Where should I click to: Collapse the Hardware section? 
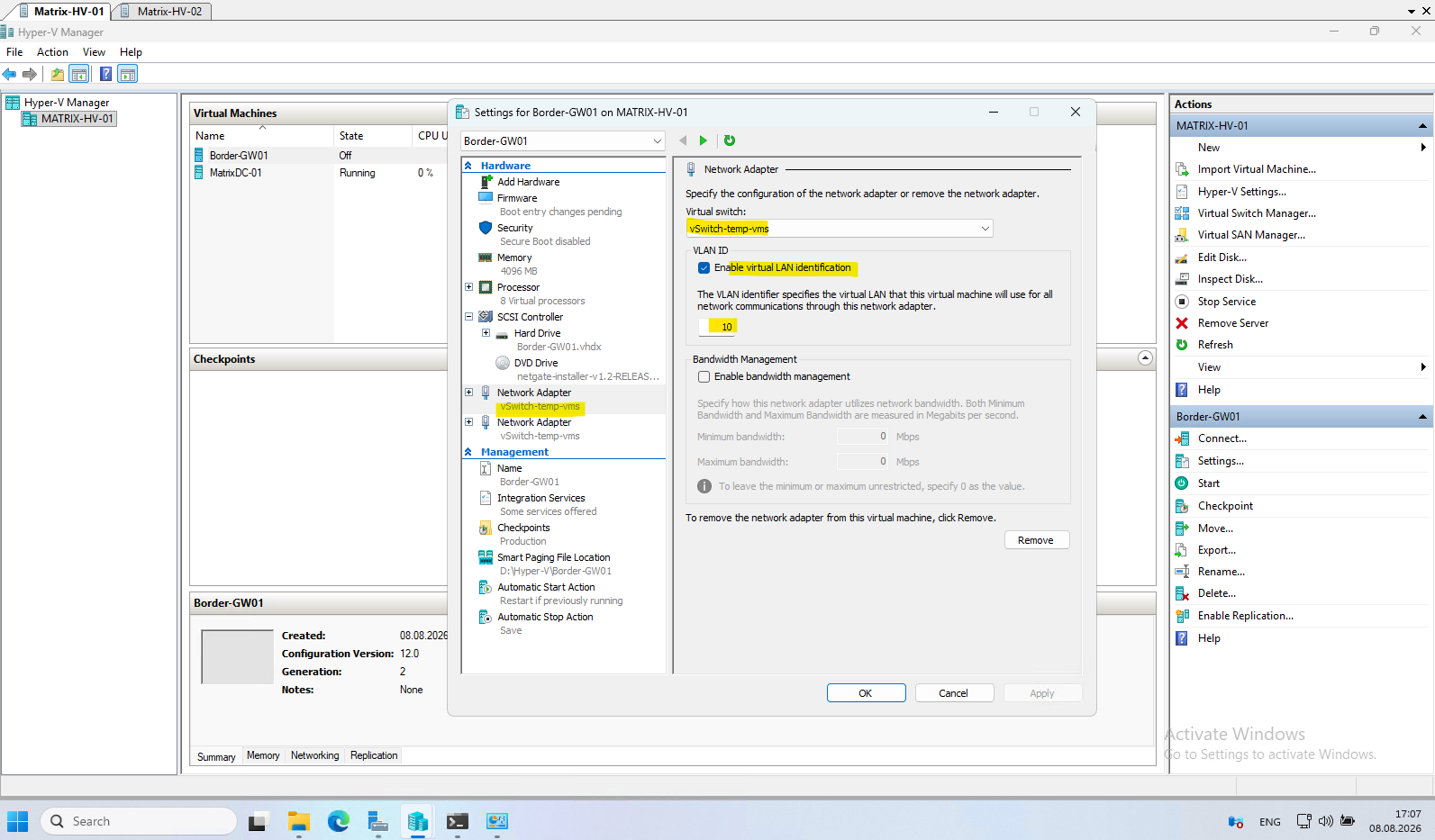coord(468,166)
